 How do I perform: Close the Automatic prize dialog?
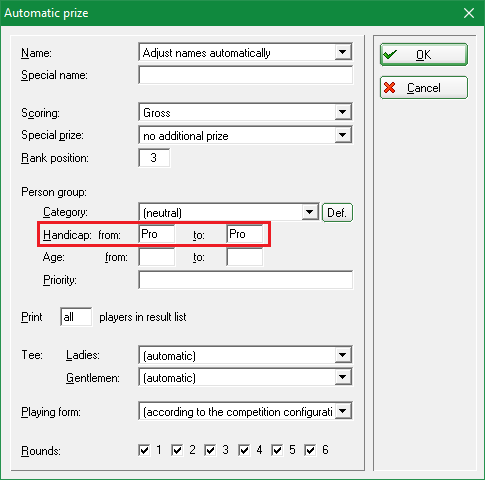tap(469, 13)
